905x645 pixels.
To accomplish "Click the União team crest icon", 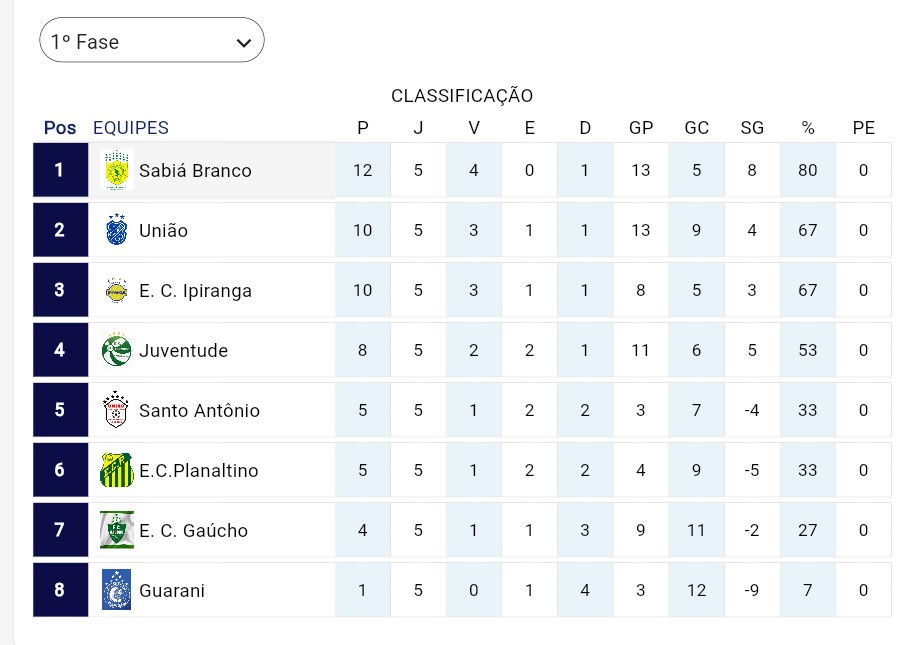I will 117,230.
